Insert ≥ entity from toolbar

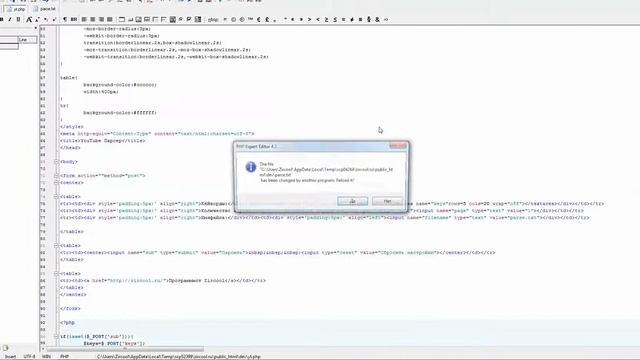[327, 19]
